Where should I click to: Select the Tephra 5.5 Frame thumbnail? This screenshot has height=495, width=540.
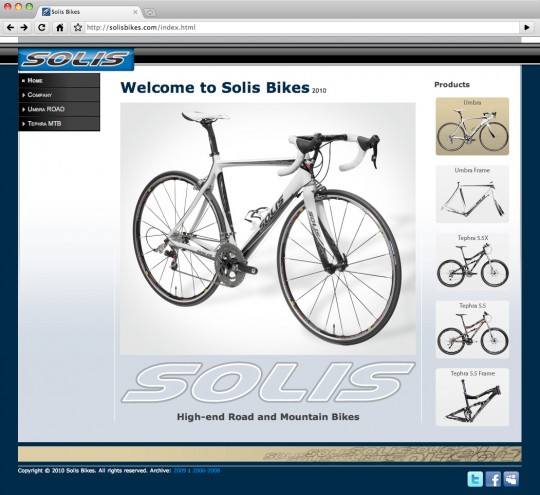(x=472, y=397)
